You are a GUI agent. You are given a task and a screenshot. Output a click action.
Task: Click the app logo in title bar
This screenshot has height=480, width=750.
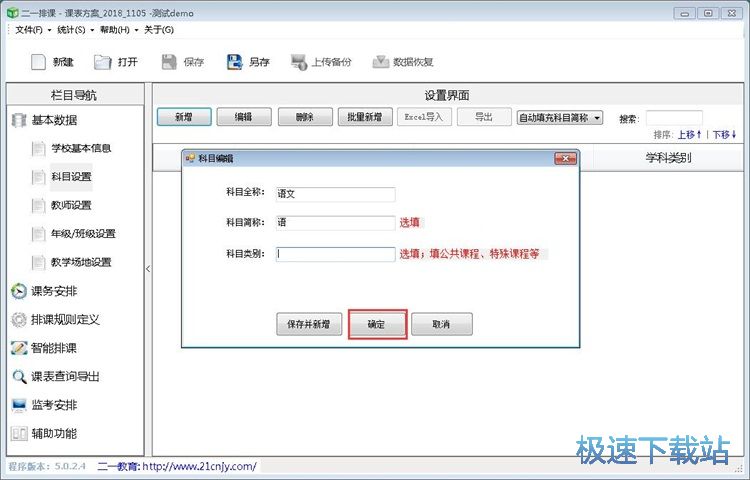point(12,13)
